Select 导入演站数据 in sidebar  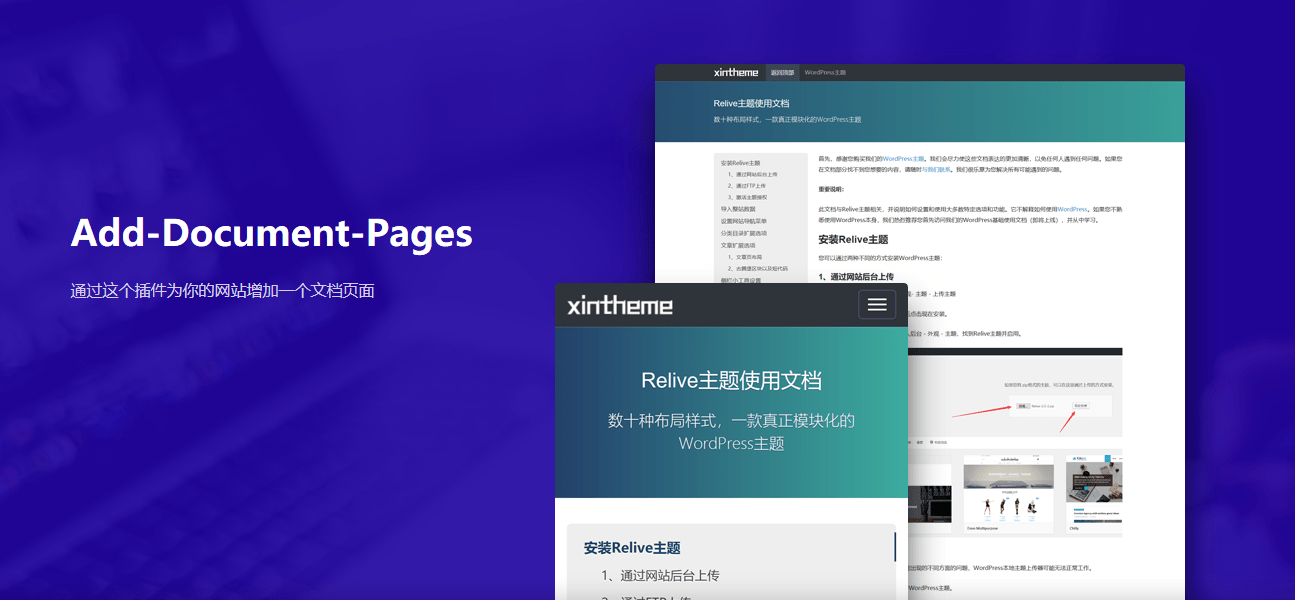click(x=740, y=209)
